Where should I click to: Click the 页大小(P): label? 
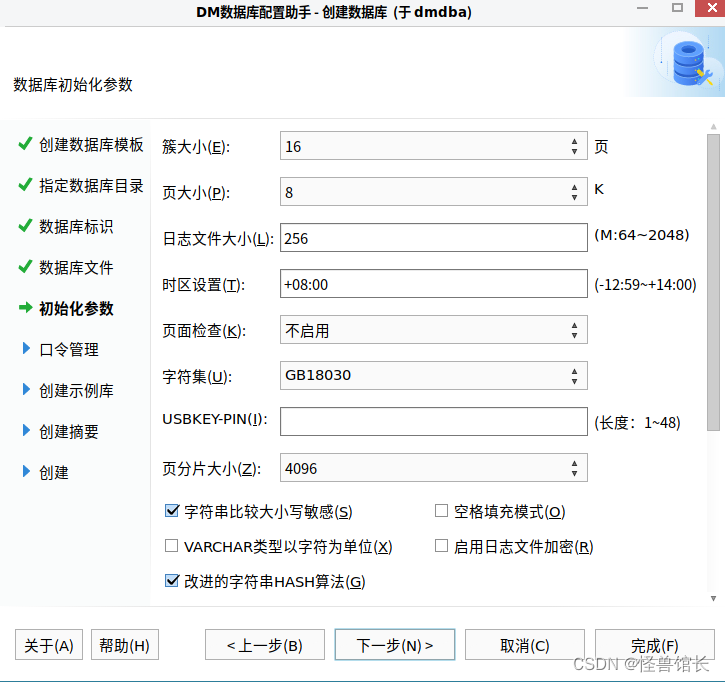pyautogui.click(x=196, y=193)
